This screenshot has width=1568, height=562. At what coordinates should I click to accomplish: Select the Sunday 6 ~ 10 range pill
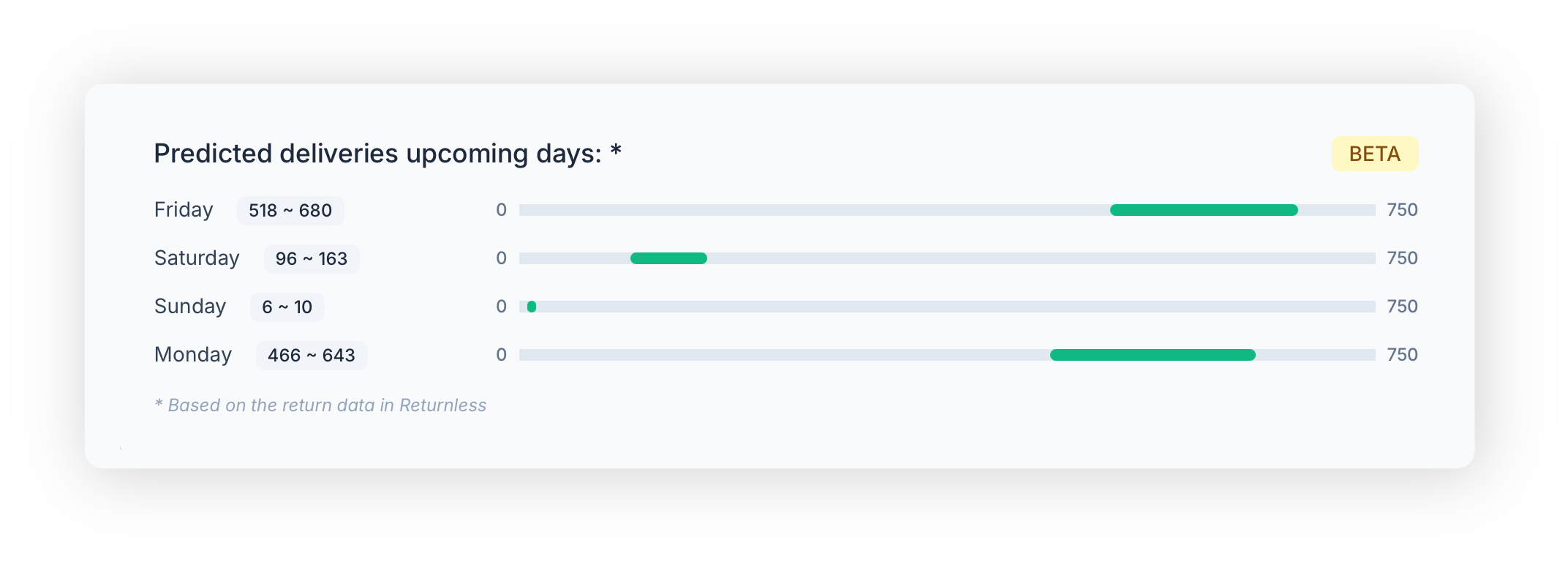pos(287,307)
